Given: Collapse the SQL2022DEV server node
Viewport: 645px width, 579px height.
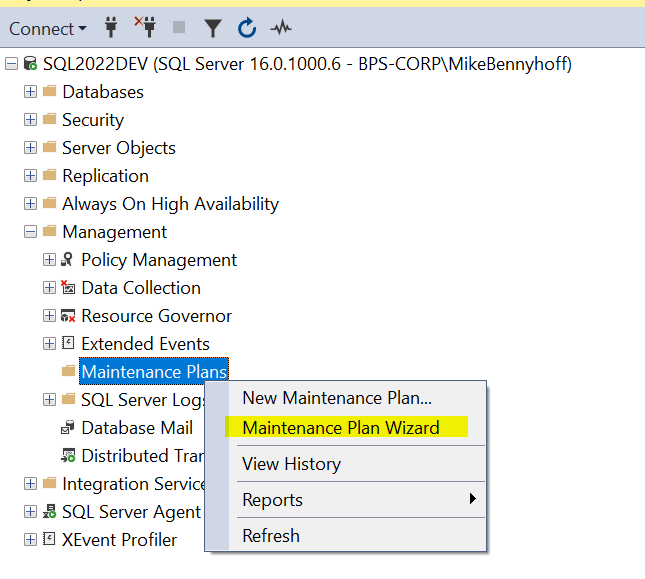Looking at the screenshot, I should click(12, 64).
